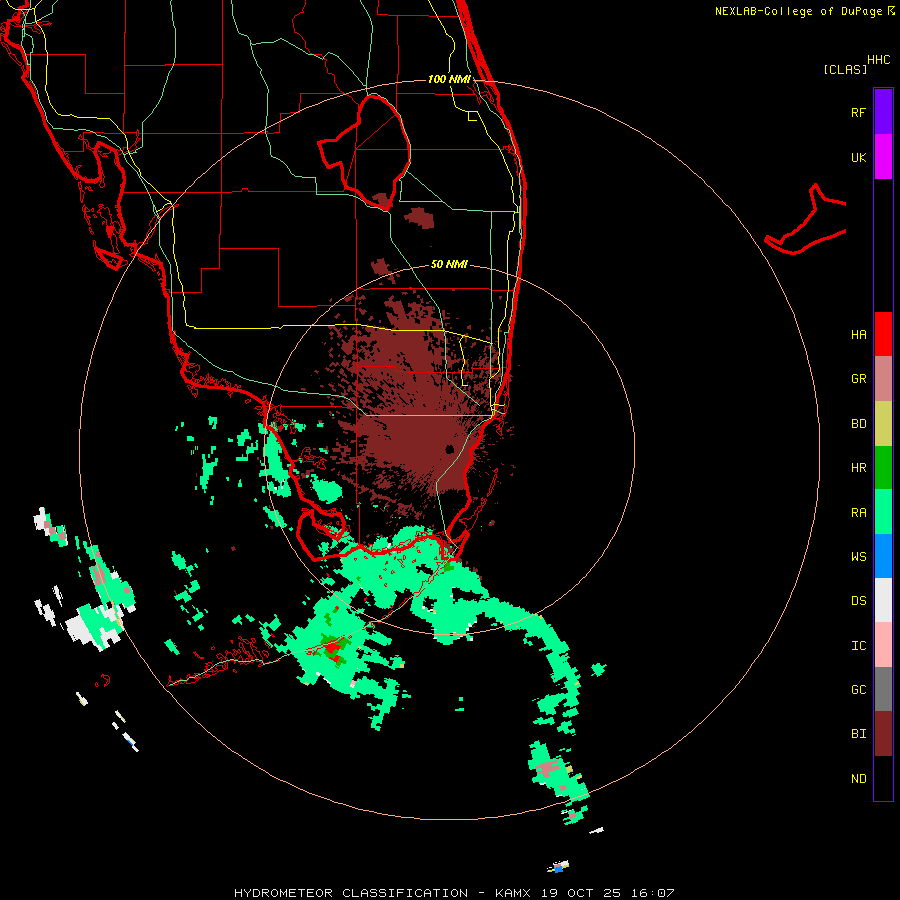
Task: Click the IC light pink legend swatch
Action: pyautogui.click(x=883, y=645)
